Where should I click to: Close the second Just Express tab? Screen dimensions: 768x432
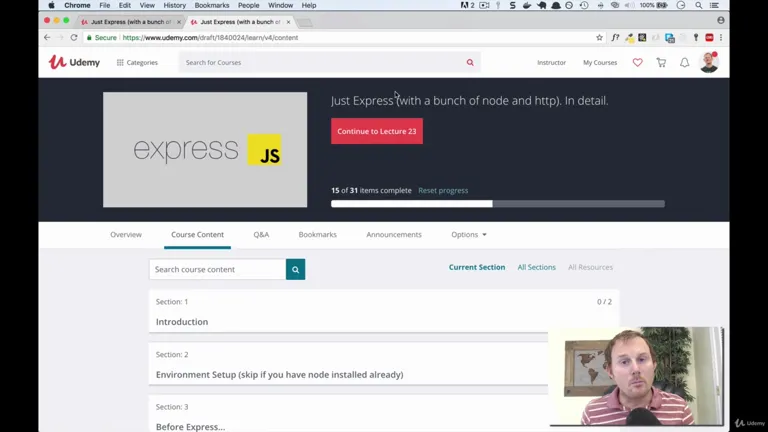tap(288, 22)
